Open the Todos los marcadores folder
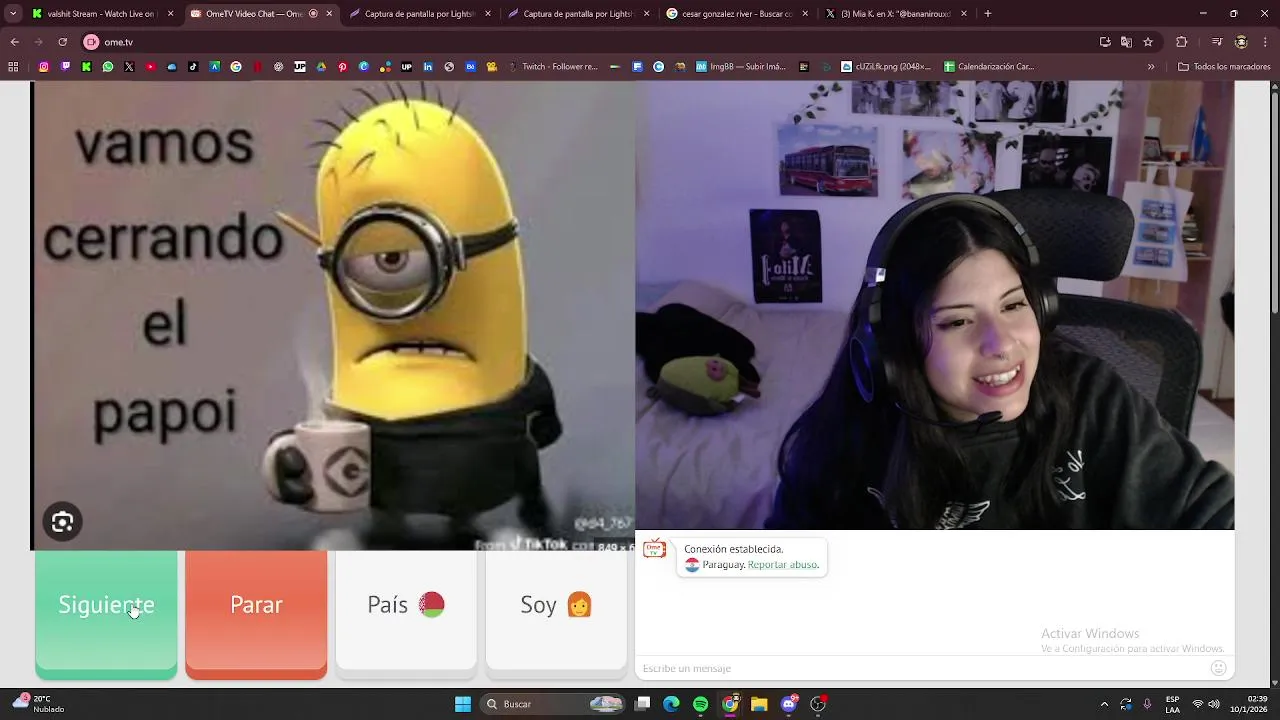1280x720 pixels. click(1224, 67)
